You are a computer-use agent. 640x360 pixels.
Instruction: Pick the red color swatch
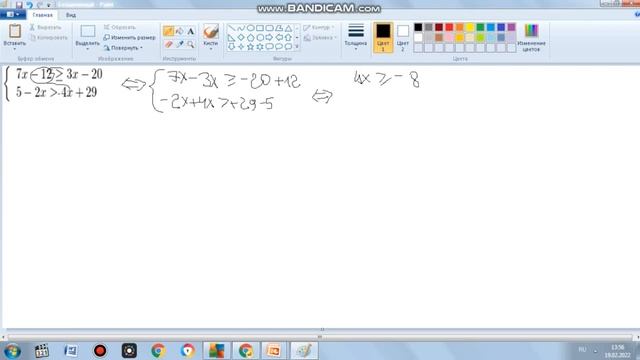click(x=449, y=27)
